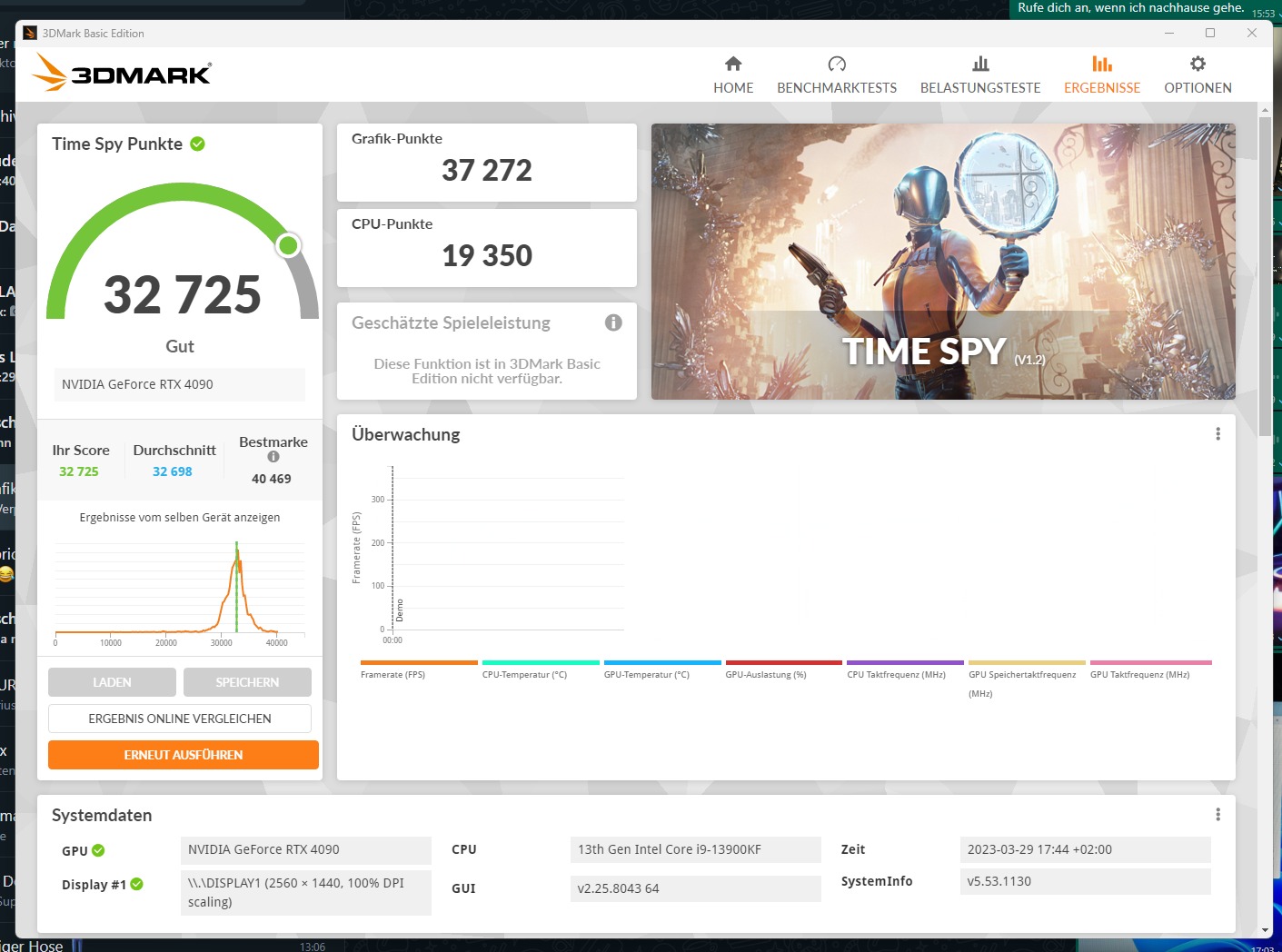This screenshot has height=952, width=1282.
Task: Maximize the 3DMark window
Action: pyautogui.click(x=1210, y=33)
